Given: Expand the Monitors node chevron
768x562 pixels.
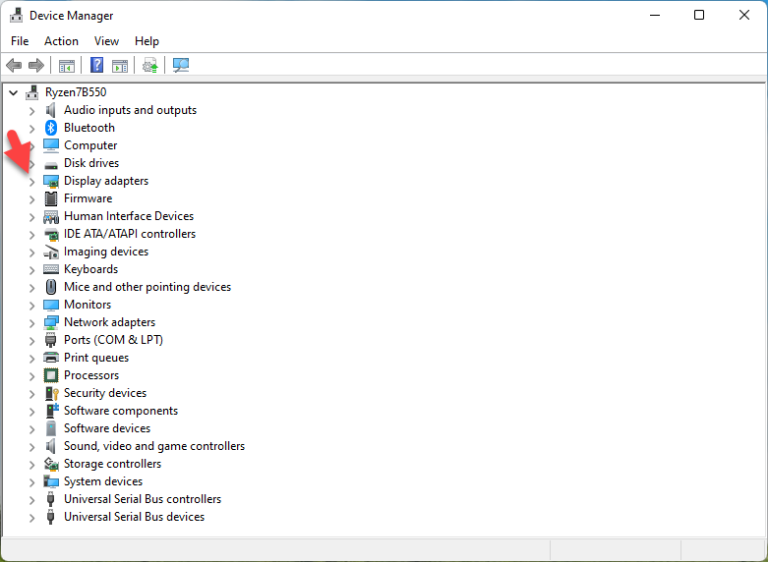Looking at the screenshot, I should [32, 305].
